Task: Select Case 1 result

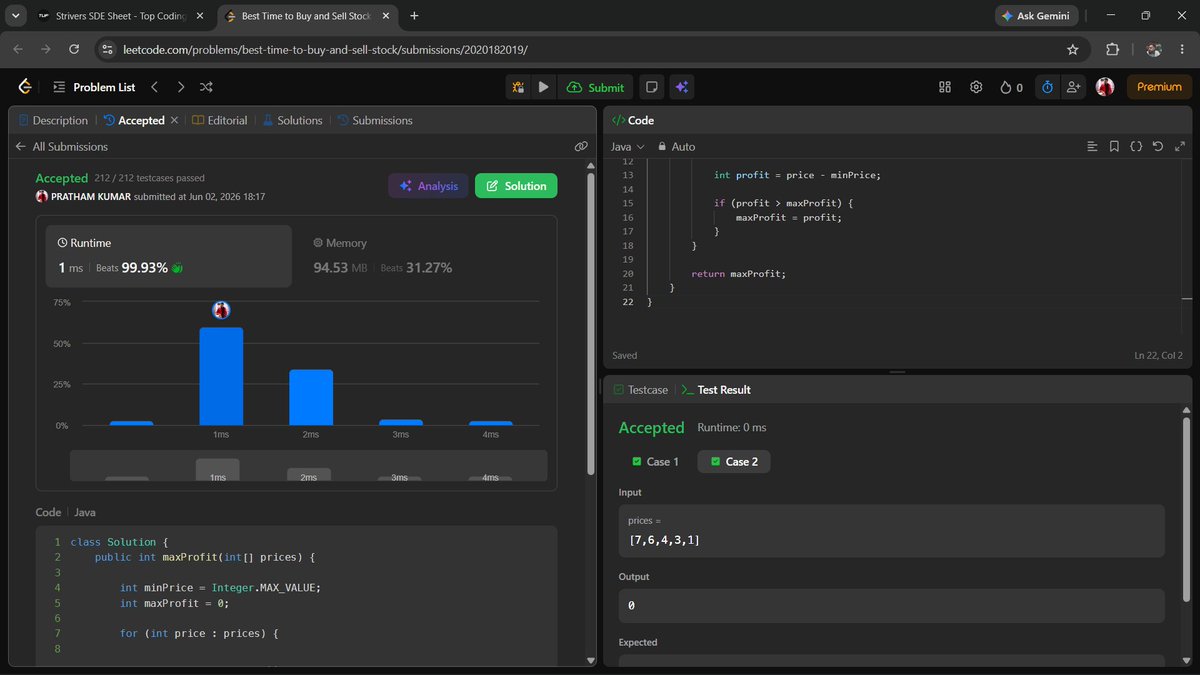Action: [655, 462]
